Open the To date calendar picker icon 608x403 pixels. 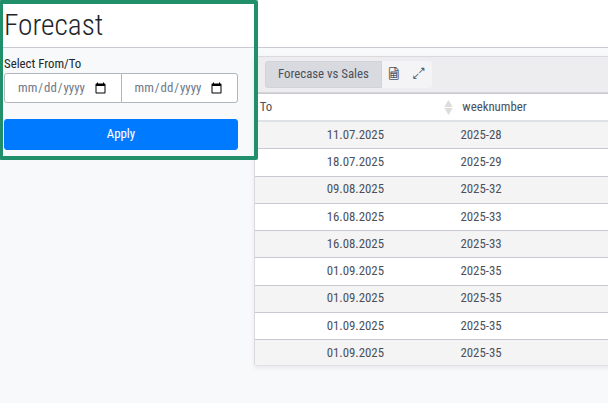point(216,88)
